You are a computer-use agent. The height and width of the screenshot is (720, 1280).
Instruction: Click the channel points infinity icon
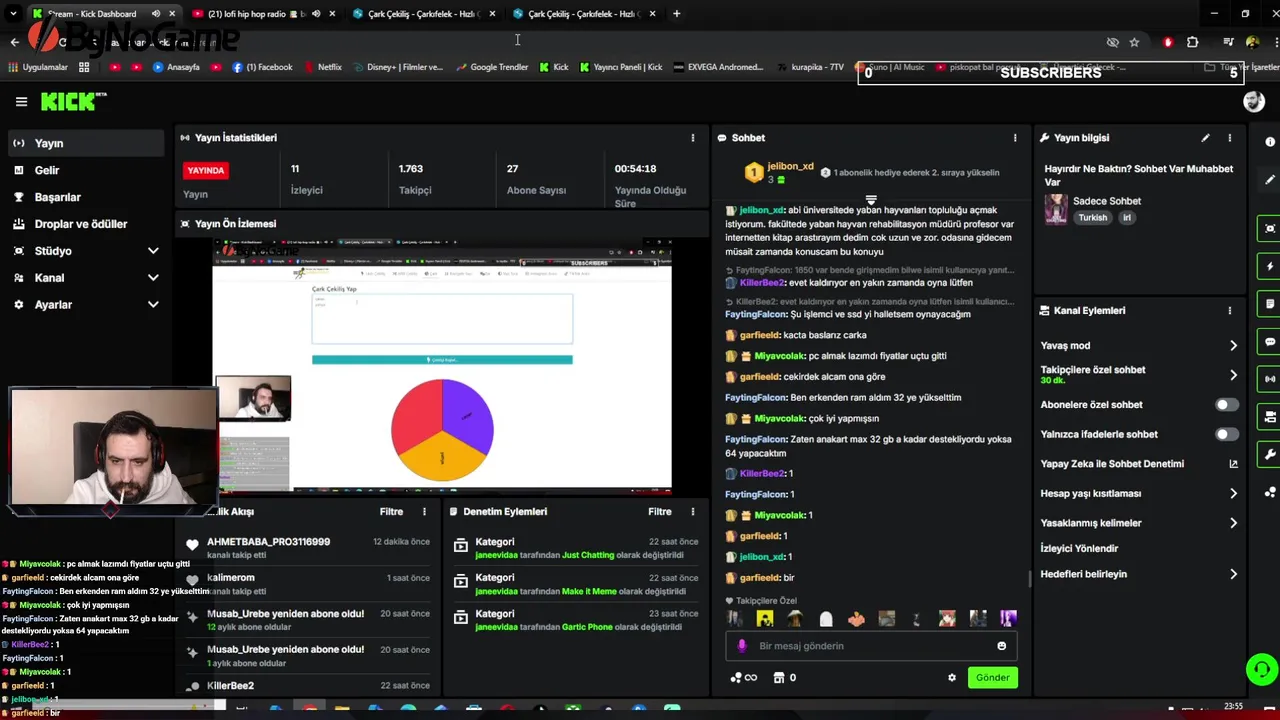pyautogui.click(x=743, y=678)
